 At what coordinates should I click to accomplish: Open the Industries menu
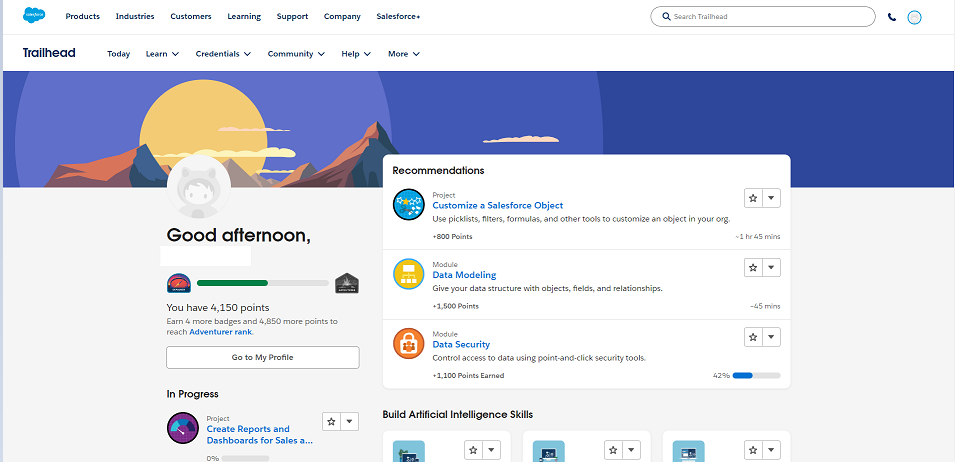(135, 16)
